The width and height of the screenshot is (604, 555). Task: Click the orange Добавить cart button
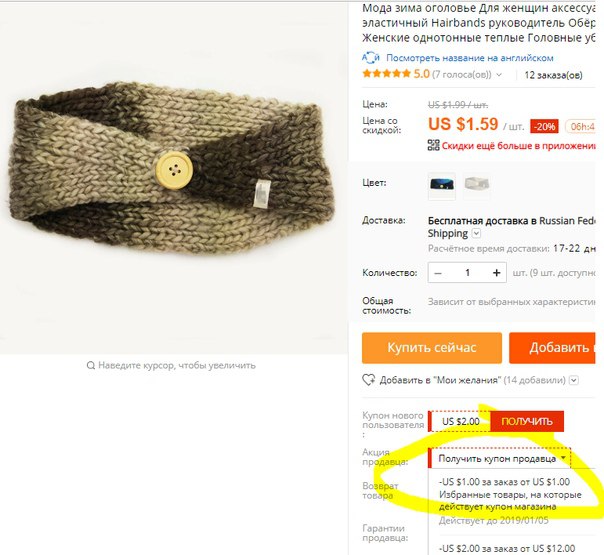[552, 348]
